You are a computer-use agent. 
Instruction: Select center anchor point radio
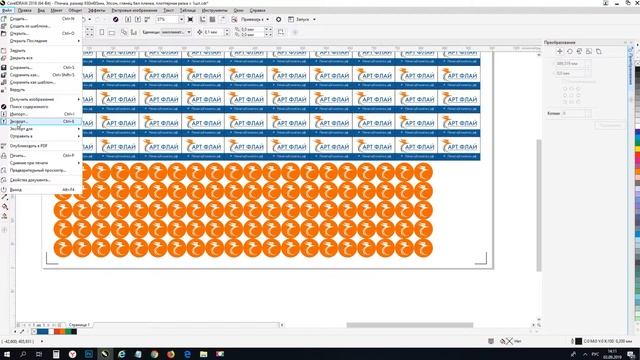tap(572, 95)
